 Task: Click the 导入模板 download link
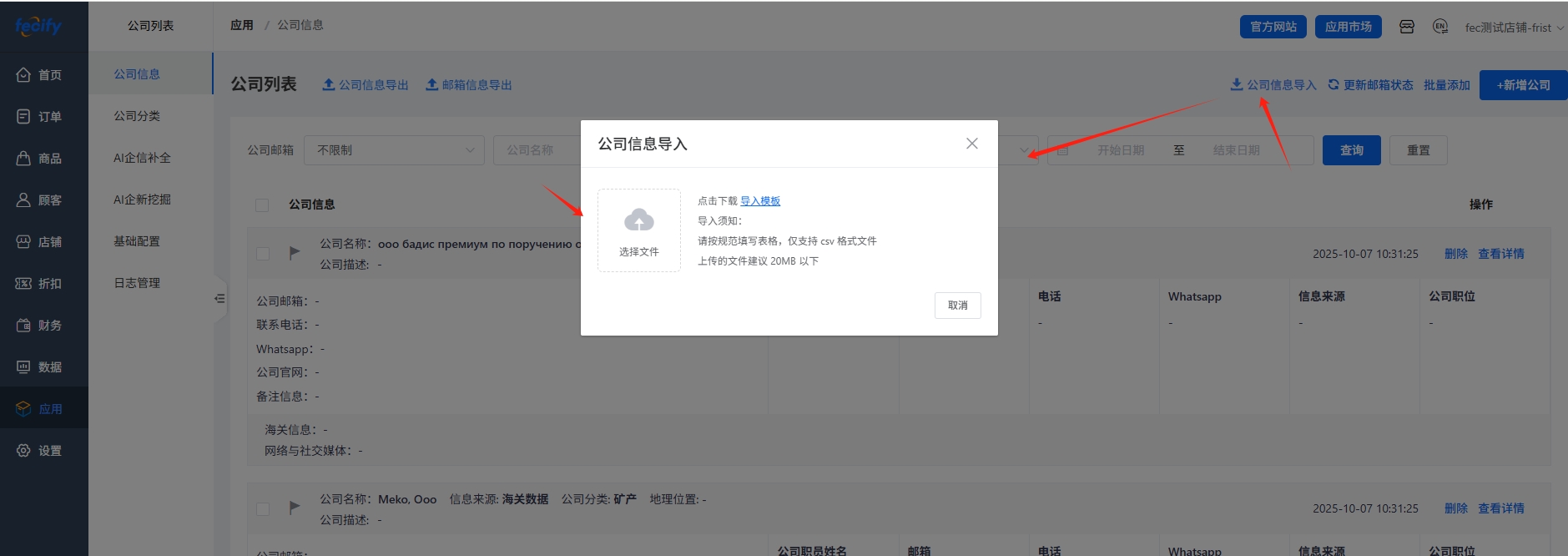(759, 201)
